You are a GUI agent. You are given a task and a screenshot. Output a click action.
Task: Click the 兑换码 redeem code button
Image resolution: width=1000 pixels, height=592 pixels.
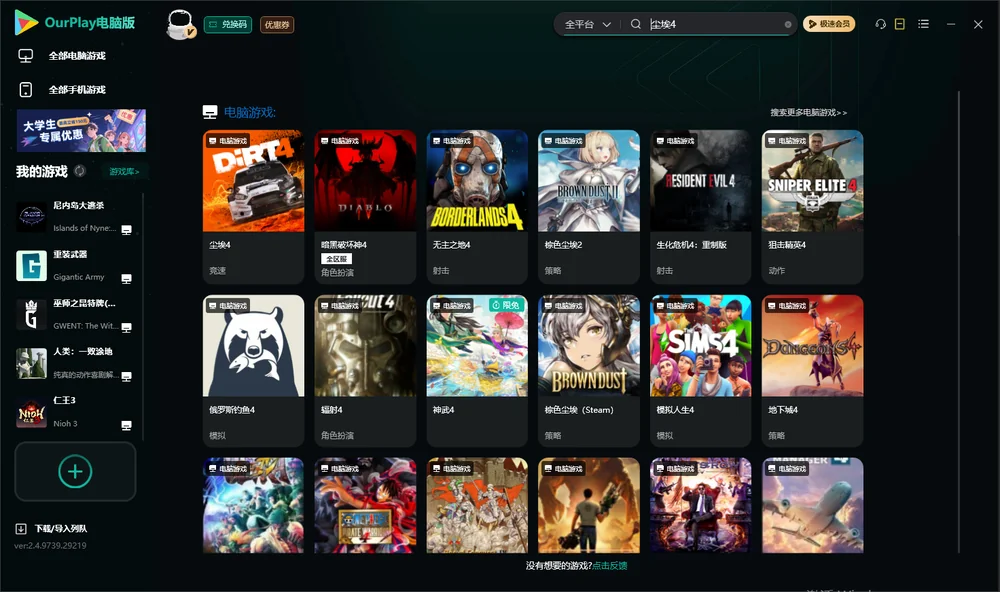(228, 25)
